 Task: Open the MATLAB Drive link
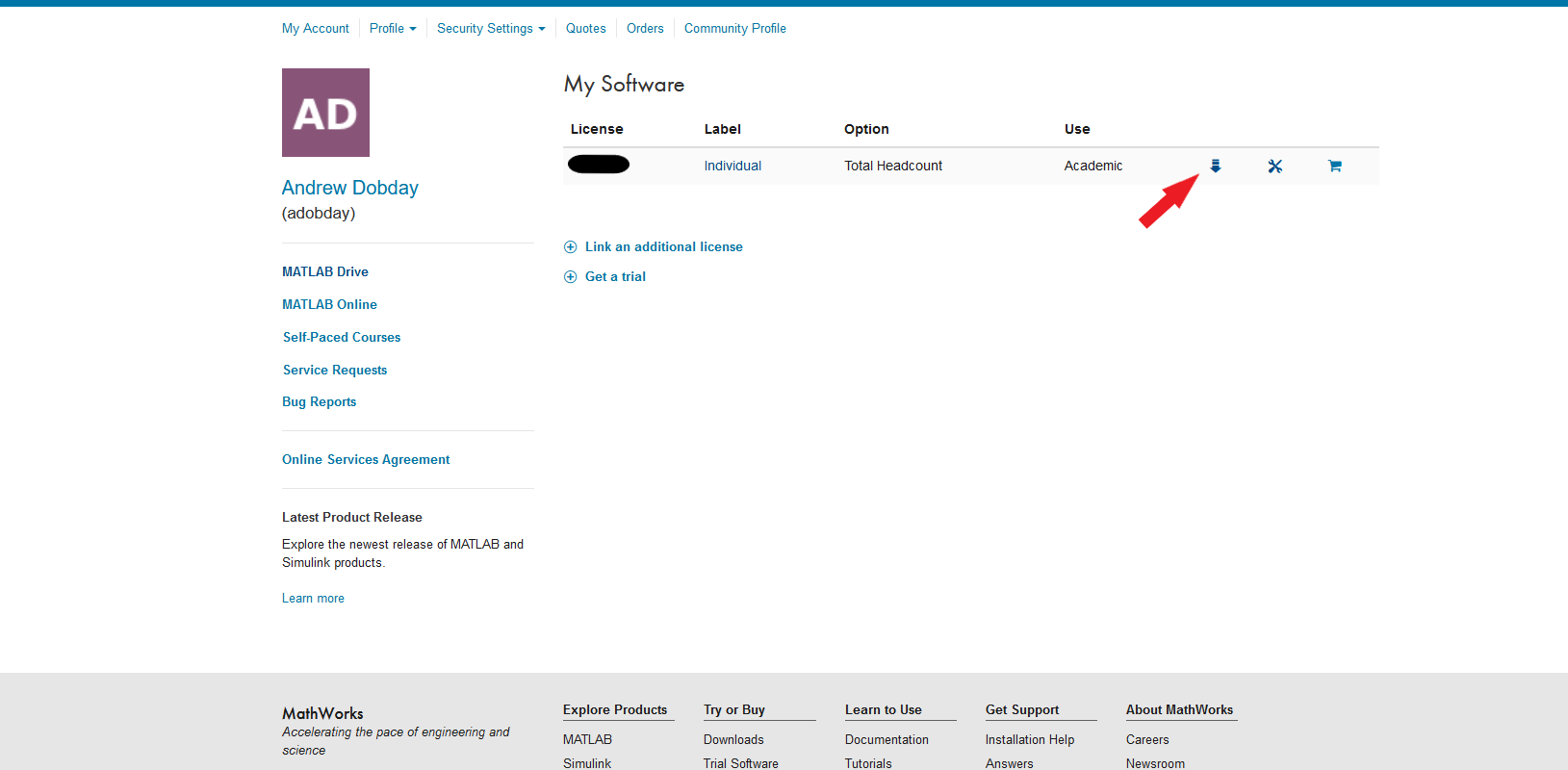click(325, 271)
